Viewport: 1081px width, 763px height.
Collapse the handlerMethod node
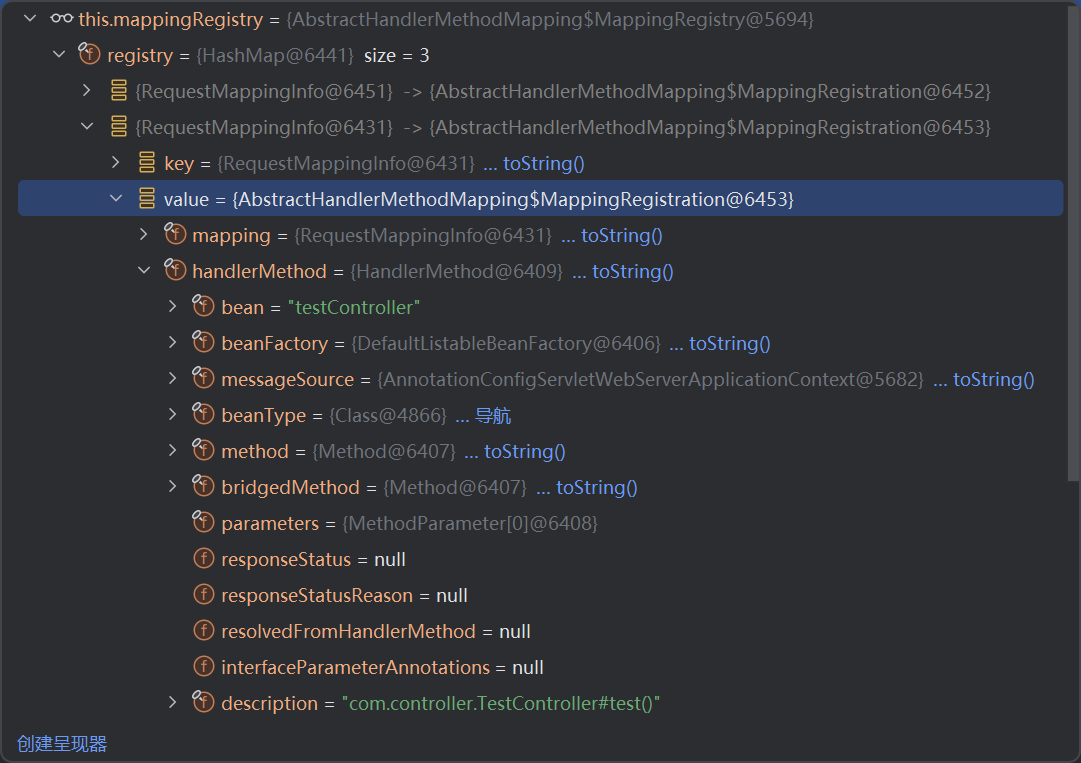(144, 271)
